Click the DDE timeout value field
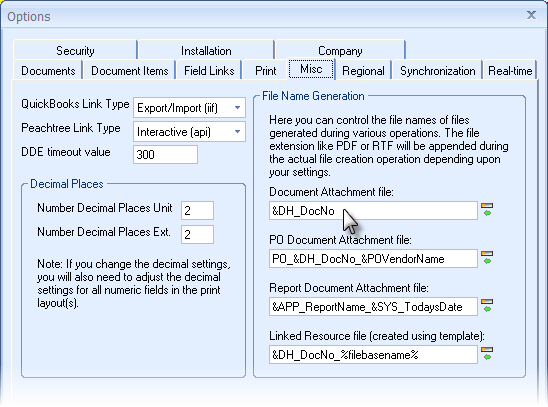This screenshot has height=407, width=548. click(x=165, y=154)
